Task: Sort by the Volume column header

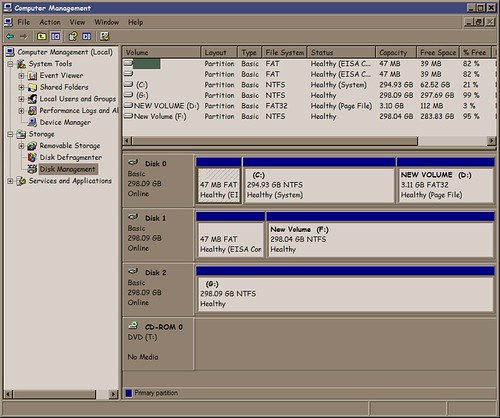Action: pos(162,52)
